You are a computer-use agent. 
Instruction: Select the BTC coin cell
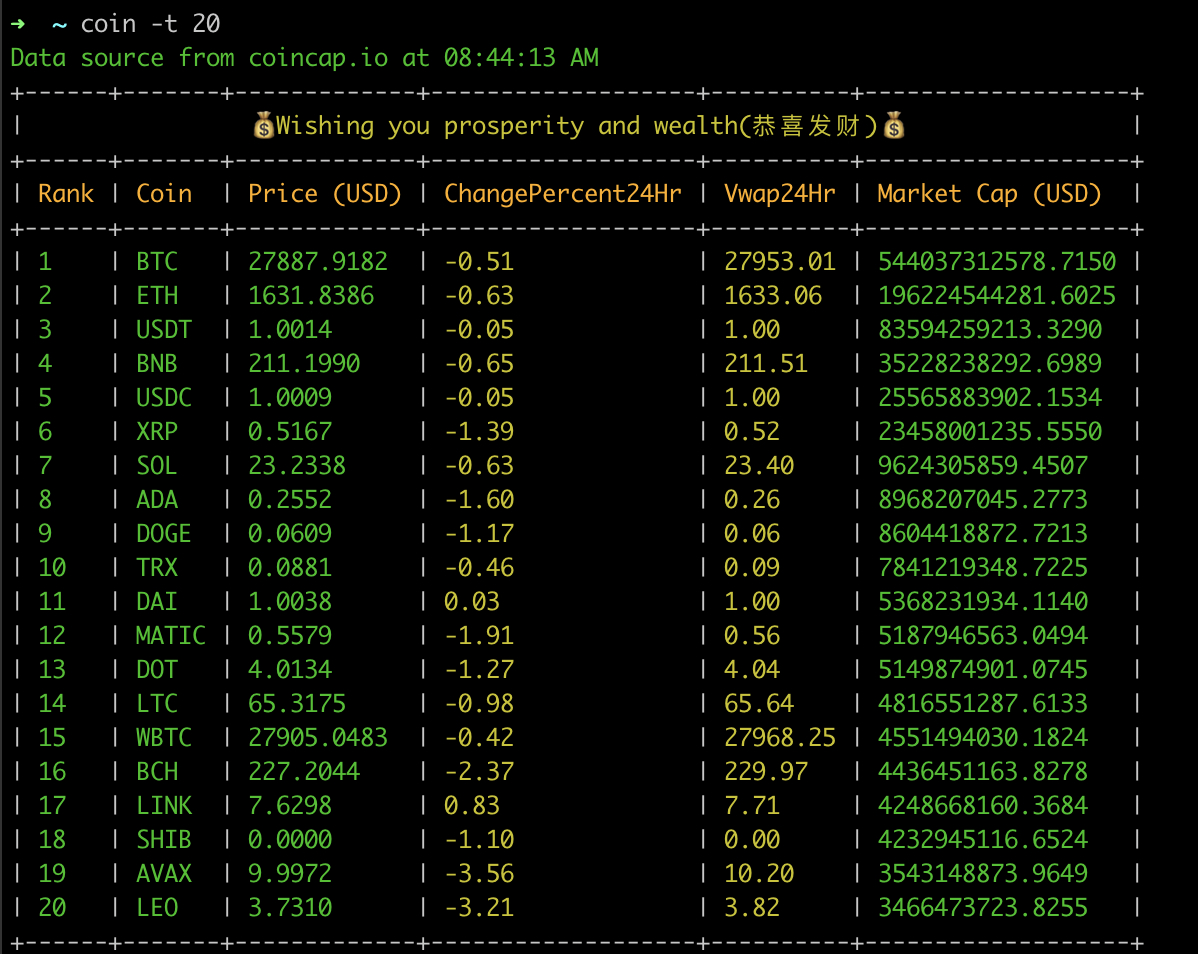click(x=157, y=262)
